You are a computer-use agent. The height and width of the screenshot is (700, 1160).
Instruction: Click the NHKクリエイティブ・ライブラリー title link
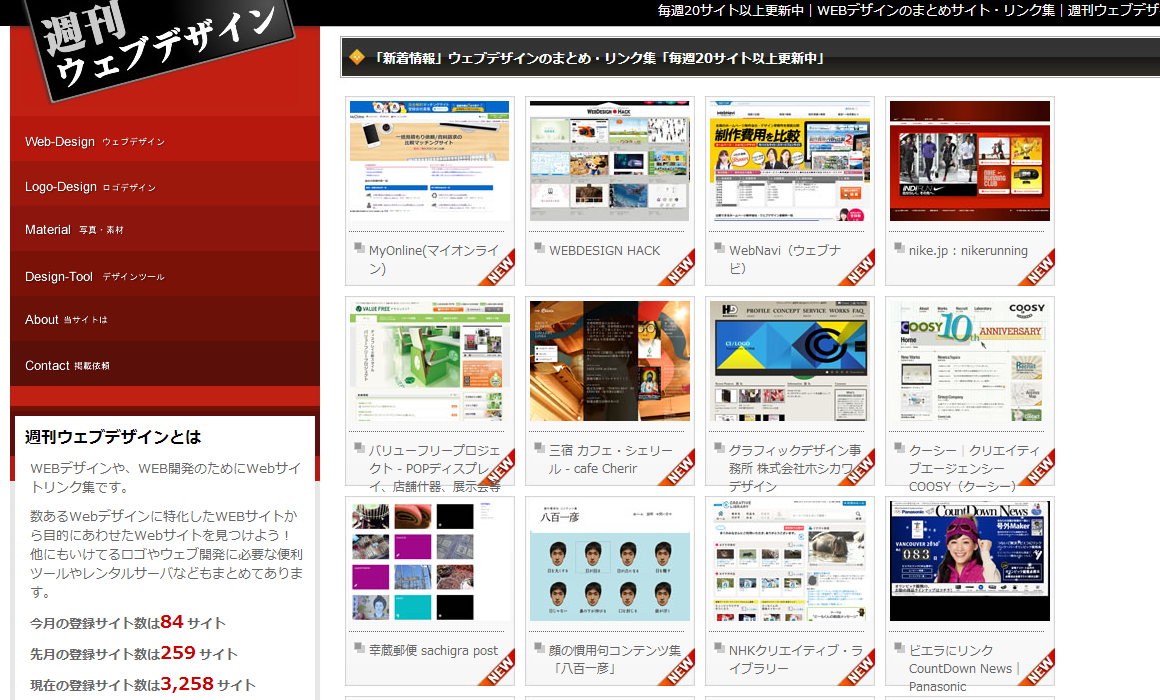(x=795, y=659)
